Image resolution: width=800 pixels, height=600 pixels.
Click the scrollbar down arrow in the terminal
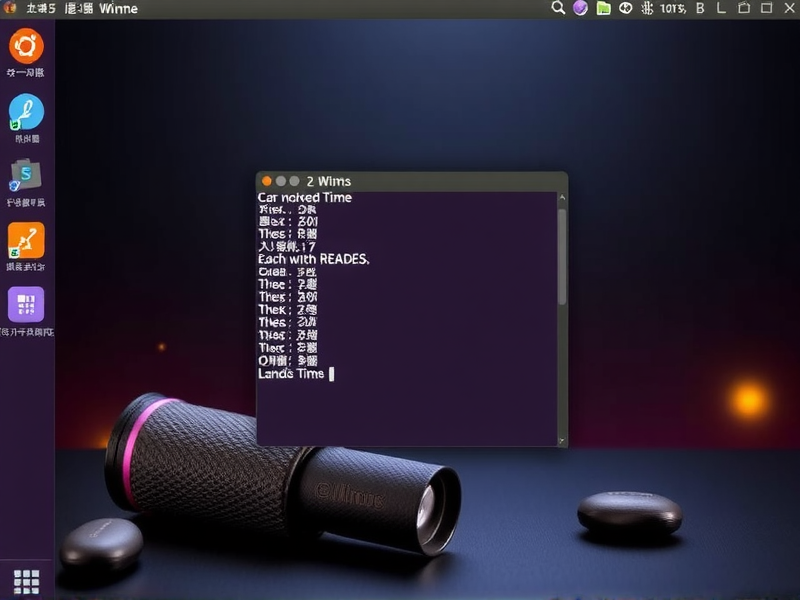(x=562, y=440)
